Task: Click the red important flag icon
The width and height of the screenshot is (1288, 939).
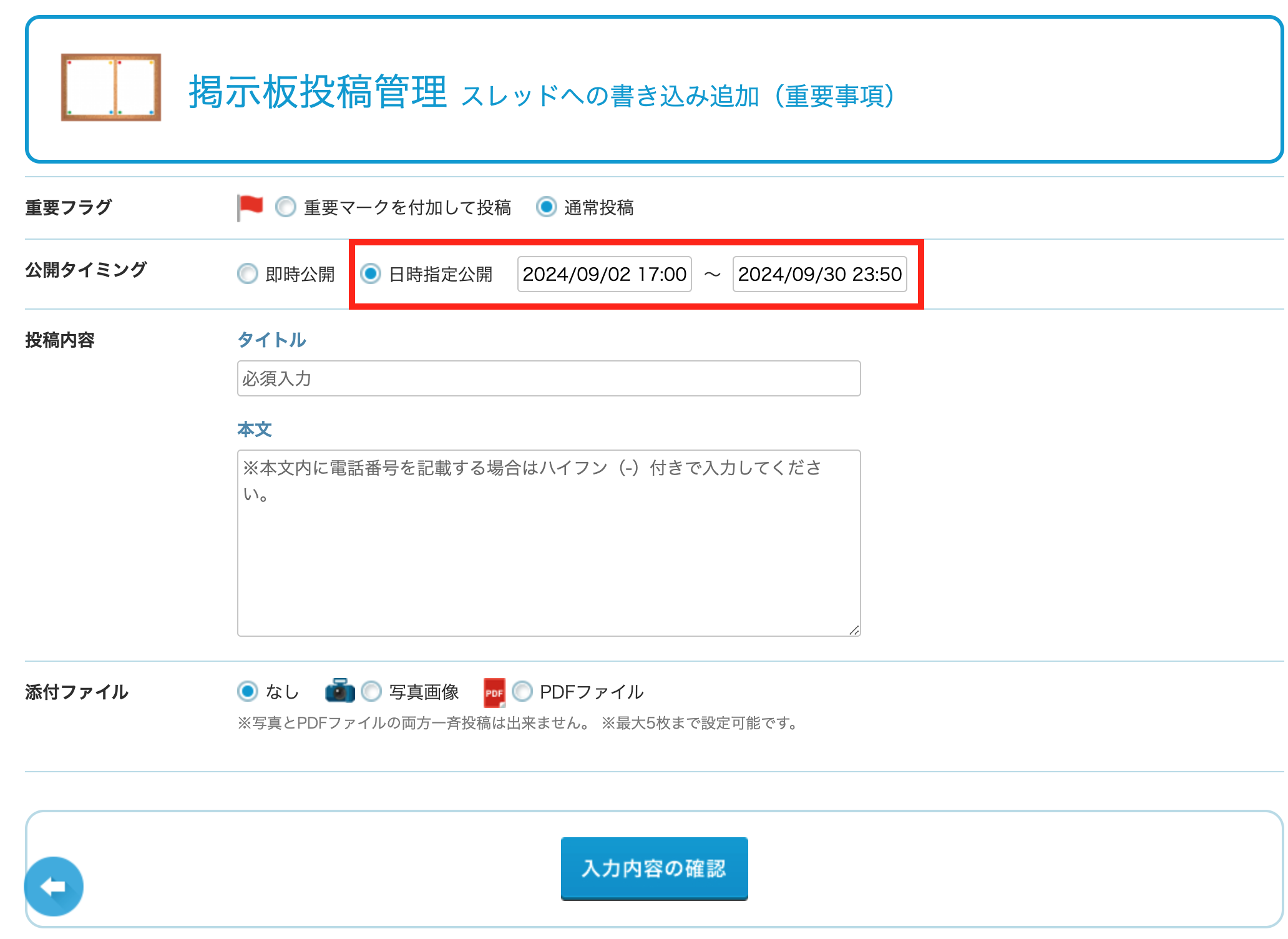Action: (x=250, y=207)
